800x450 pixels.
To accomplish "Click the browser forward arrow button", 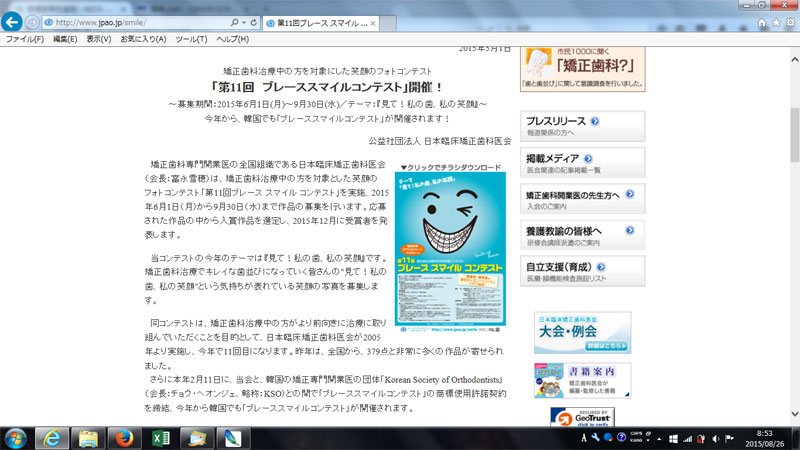I will 32,22.
